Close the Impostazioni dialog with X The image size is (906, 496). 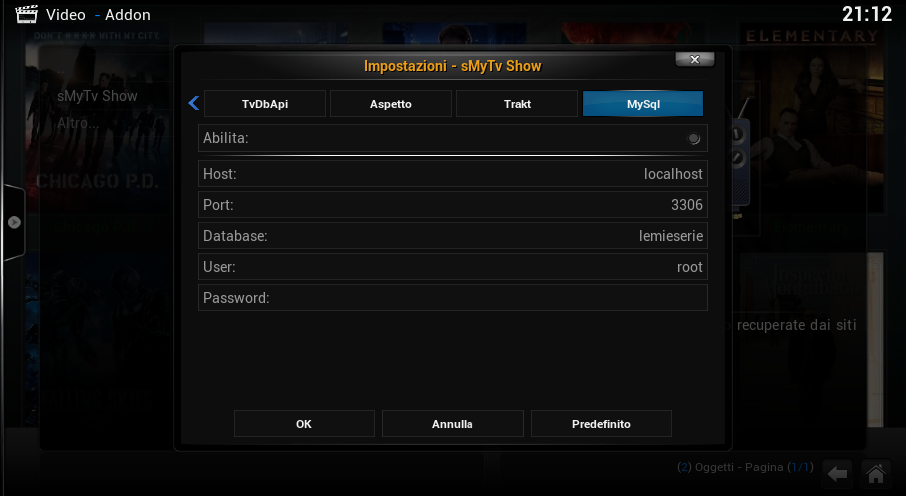click(x=695, y=59)
